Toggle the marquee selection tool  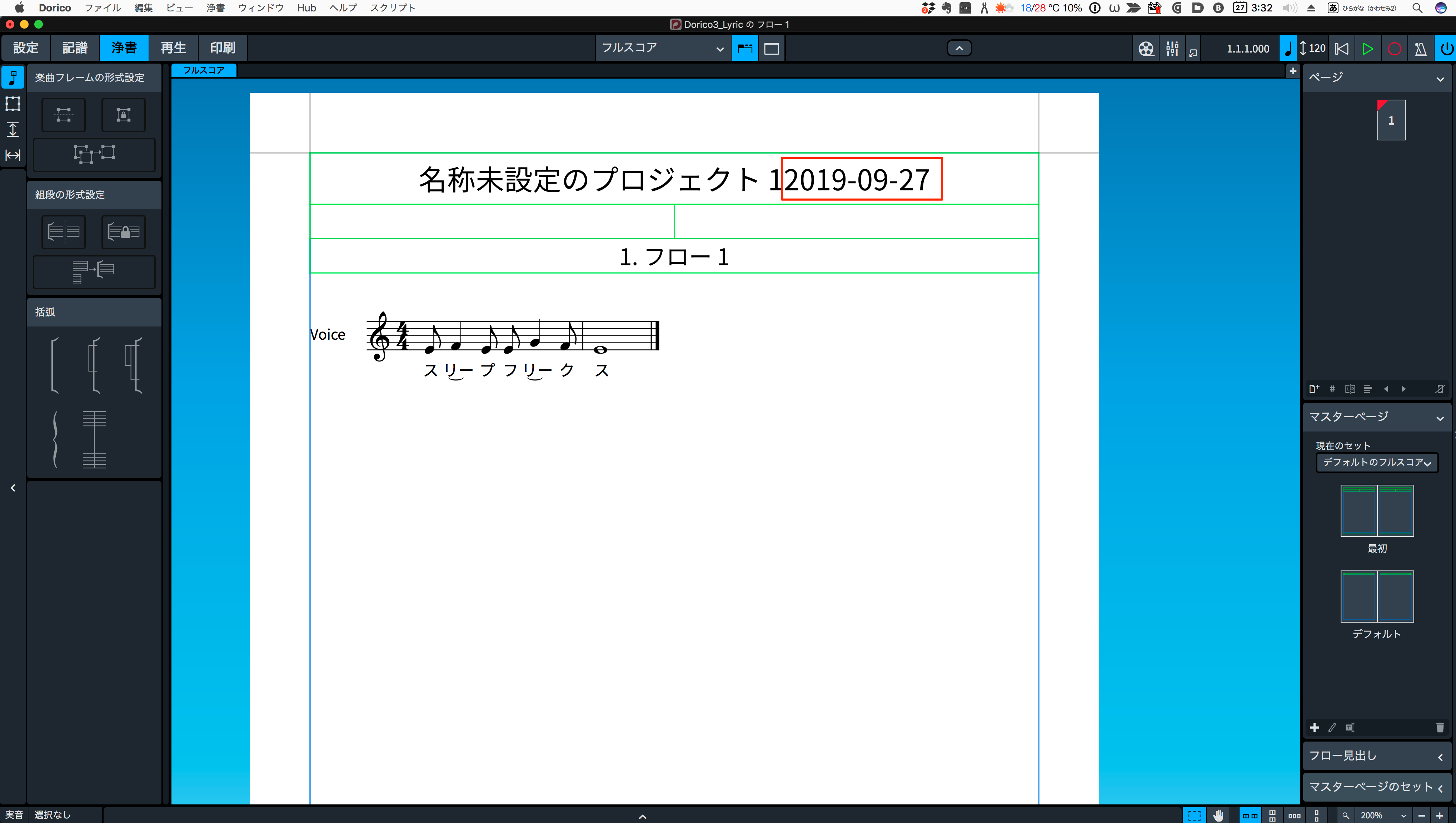point(1194,815)
